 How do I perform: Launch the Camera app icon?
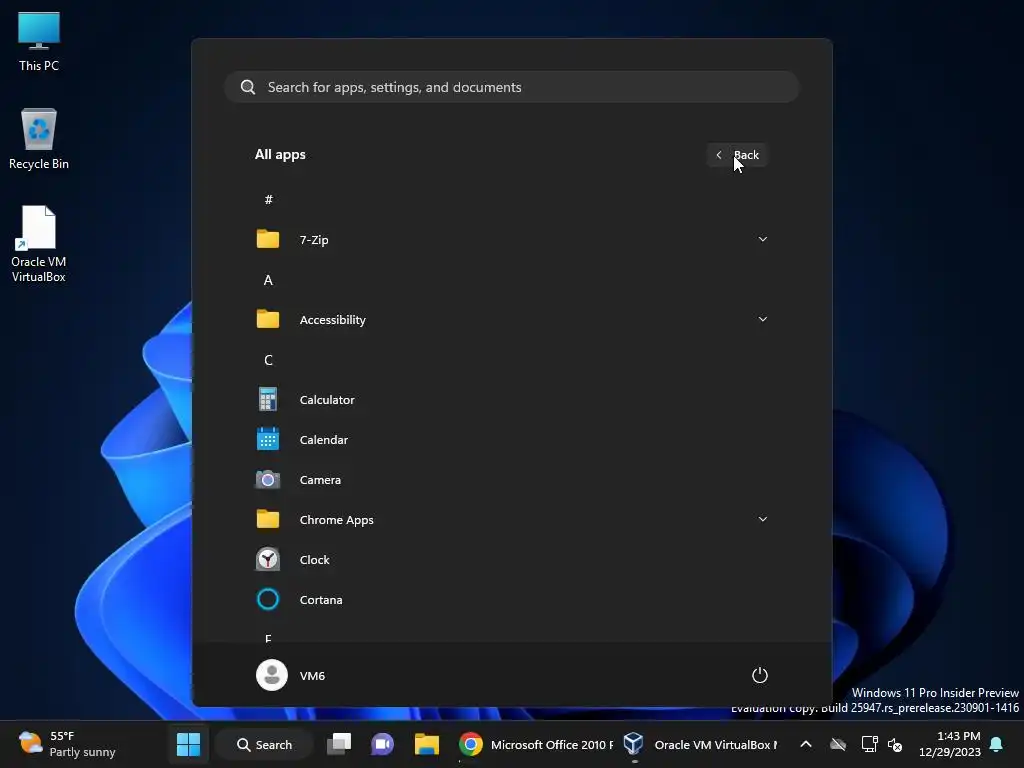click(268, 479)
